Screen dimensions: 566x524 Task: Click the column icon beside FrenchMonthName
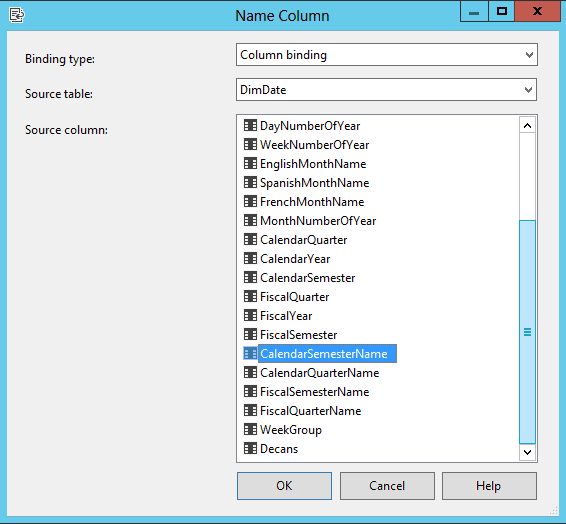point(250,201)
